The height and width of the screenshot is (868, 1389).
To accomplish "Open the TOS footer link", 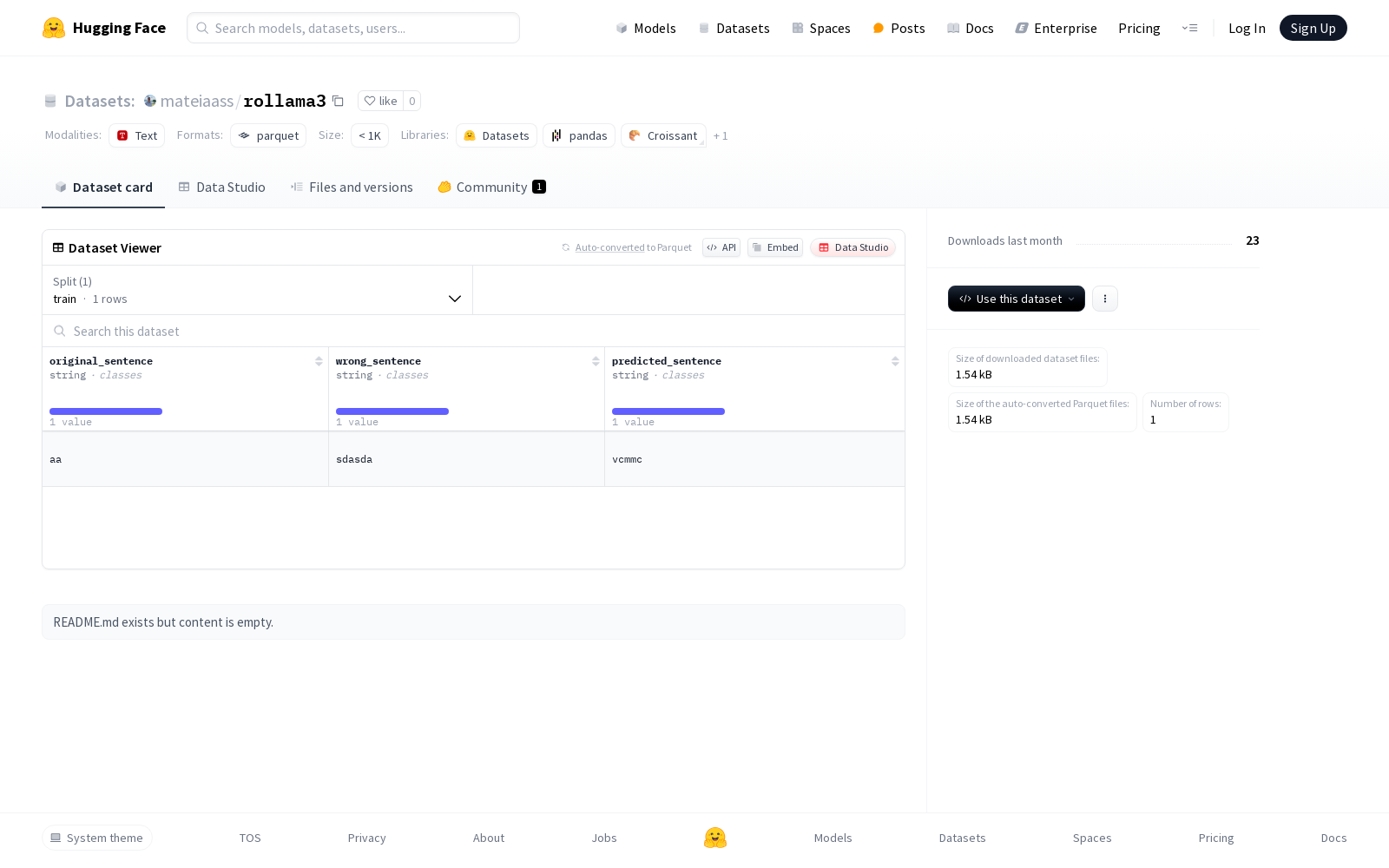I will click(250, 838).
